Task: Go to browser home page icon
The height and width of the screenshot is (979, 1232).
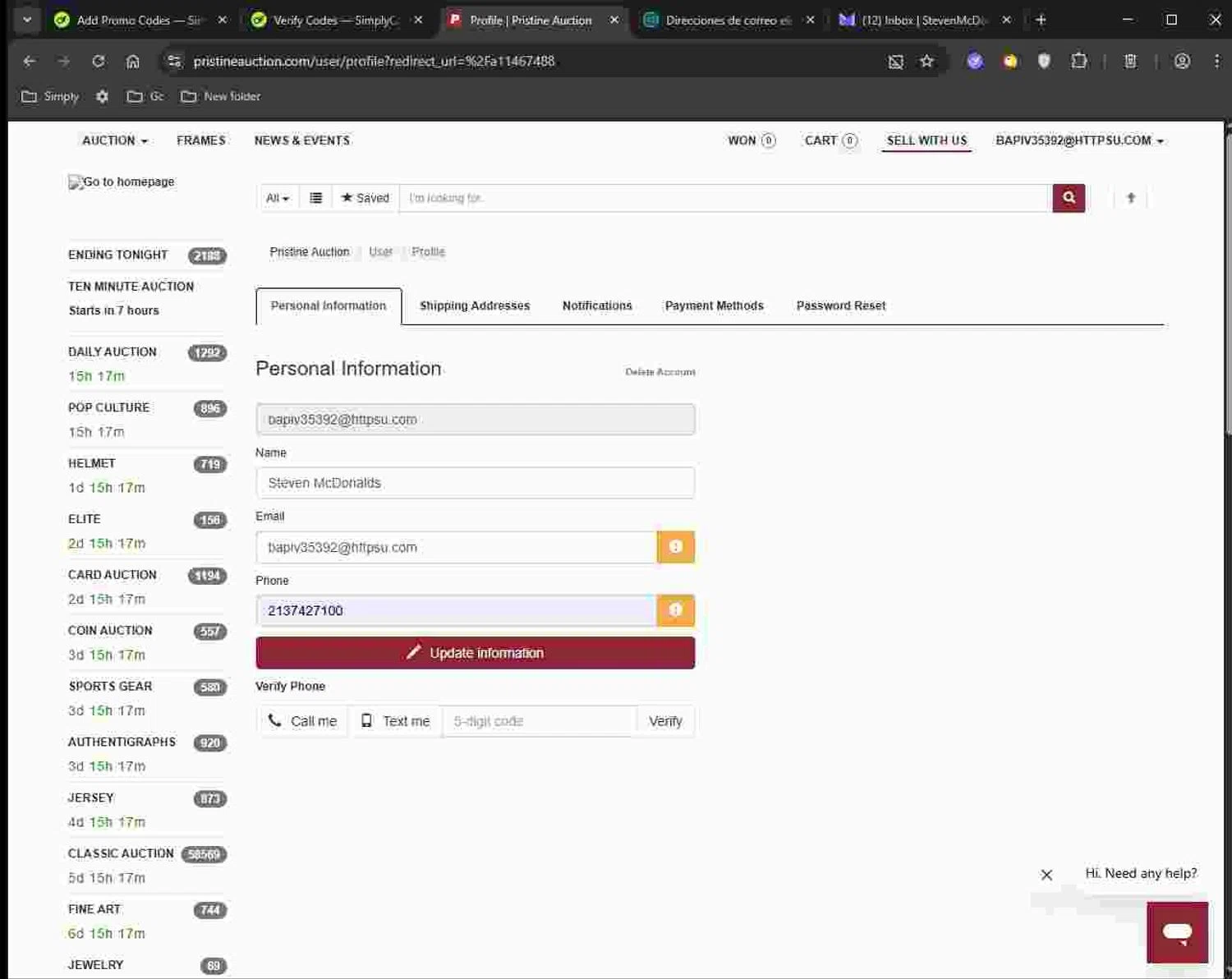Action: 132,62
